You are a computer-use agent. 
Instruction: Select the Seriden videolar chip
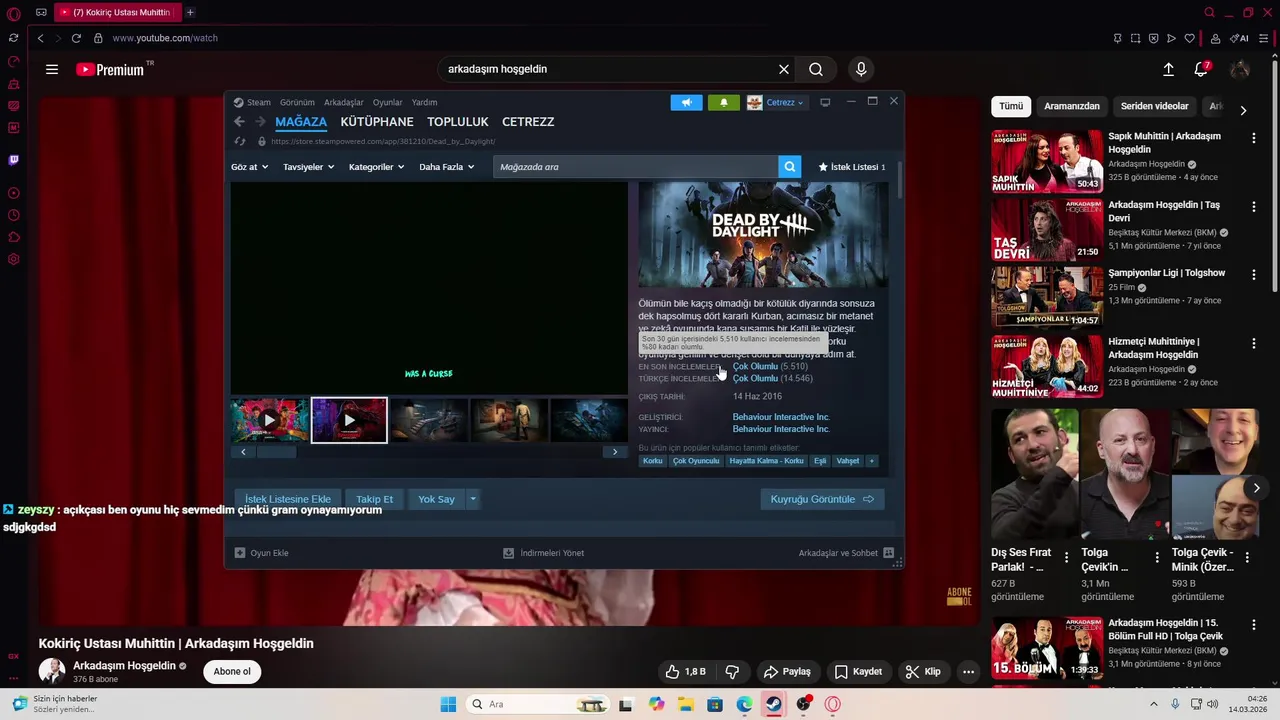click(x=1155, y=106)
